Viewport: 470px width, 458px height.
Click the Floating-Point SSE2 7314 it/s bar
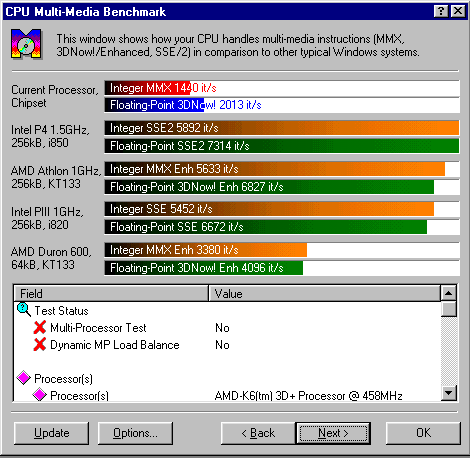tap(282, 146)
